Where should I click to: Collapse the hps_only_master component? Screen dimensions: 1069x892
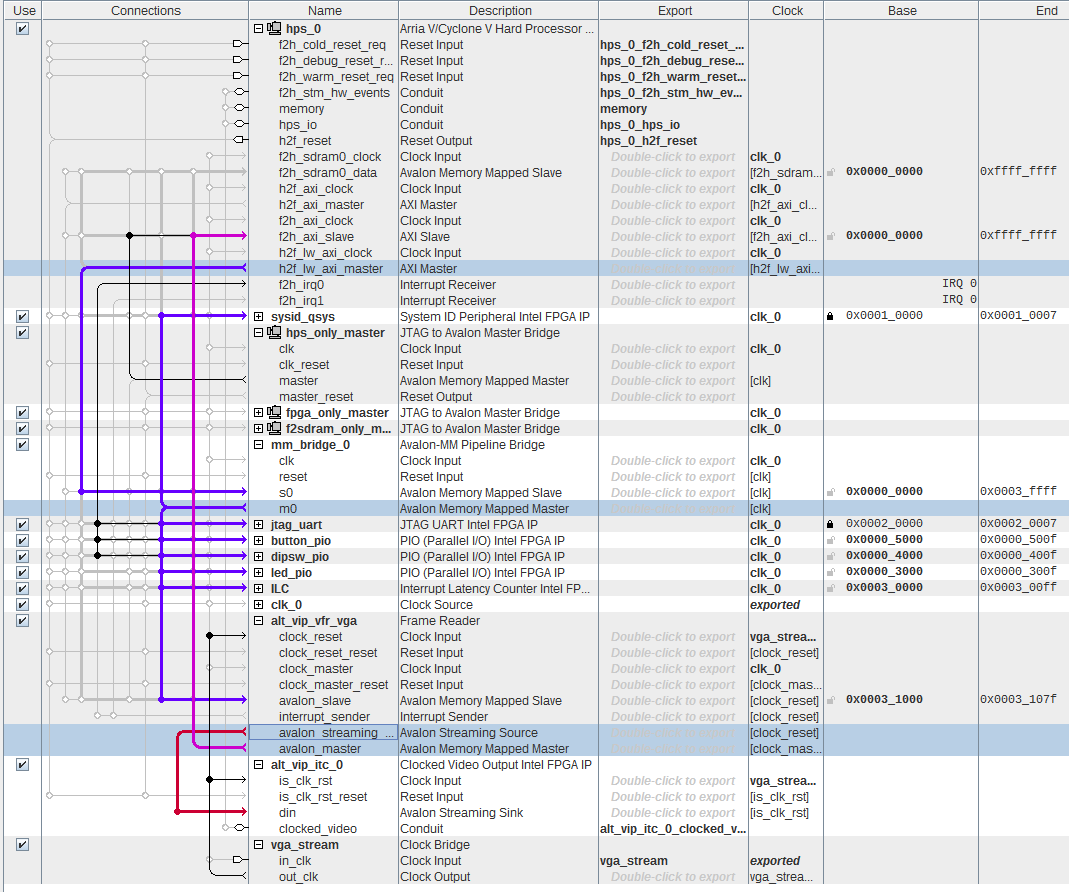click(258, 333)
